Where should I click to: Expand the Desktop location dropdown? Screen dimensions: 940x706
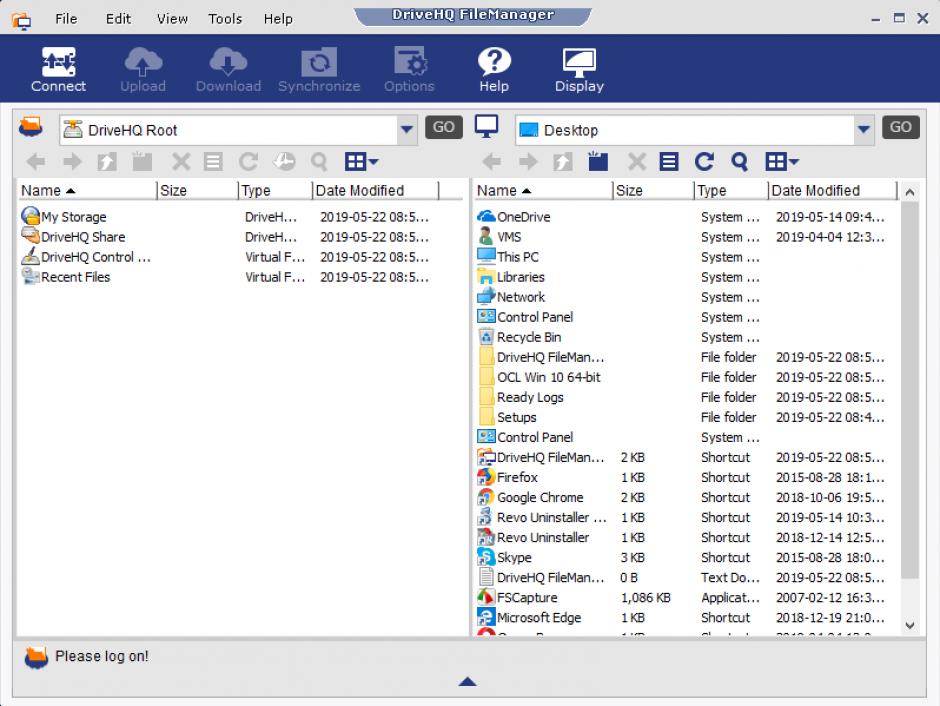pos(863,129)
